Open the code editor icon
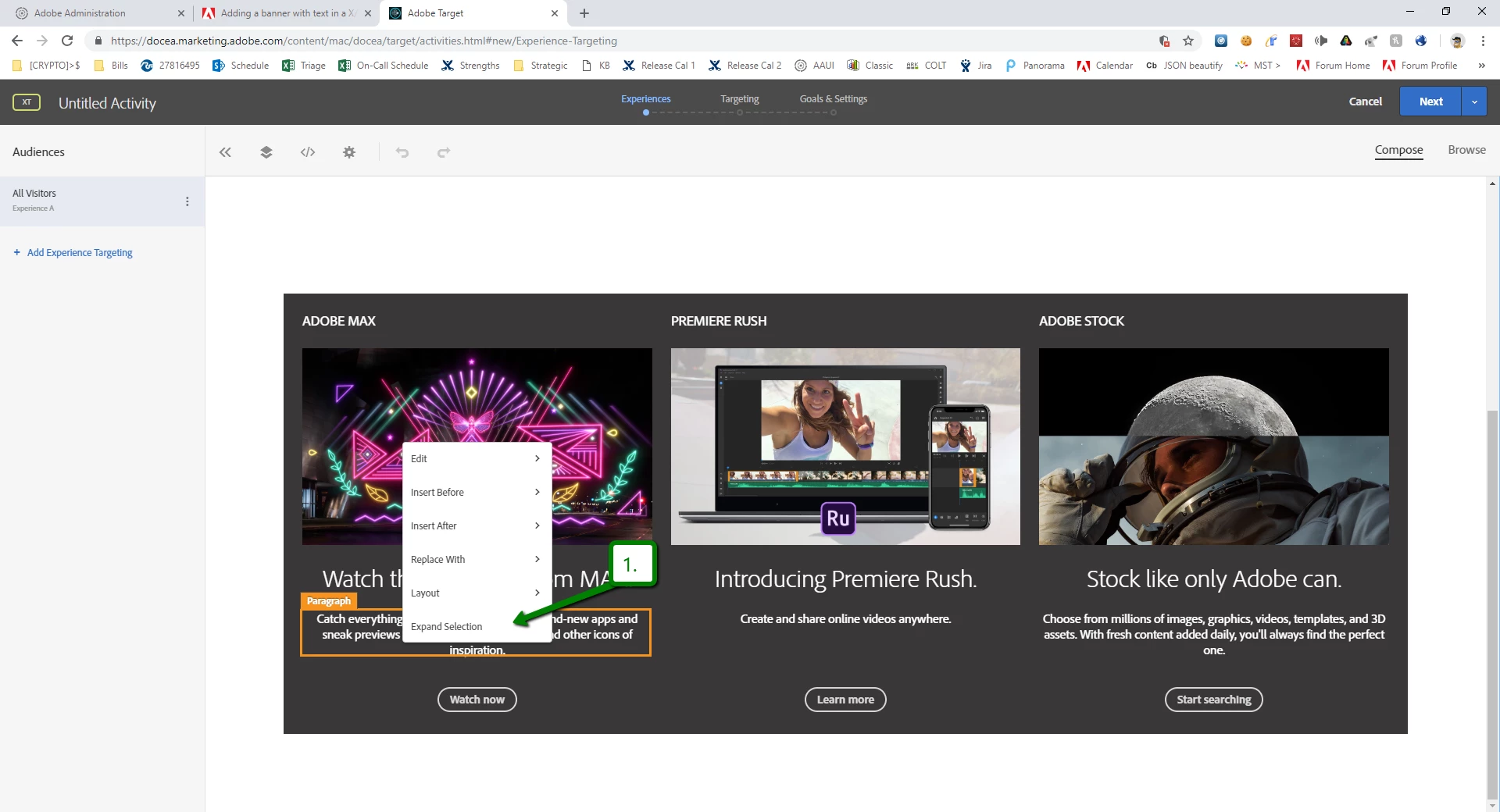The width and height of the screenshot is (1500, 812). point(308,152)
